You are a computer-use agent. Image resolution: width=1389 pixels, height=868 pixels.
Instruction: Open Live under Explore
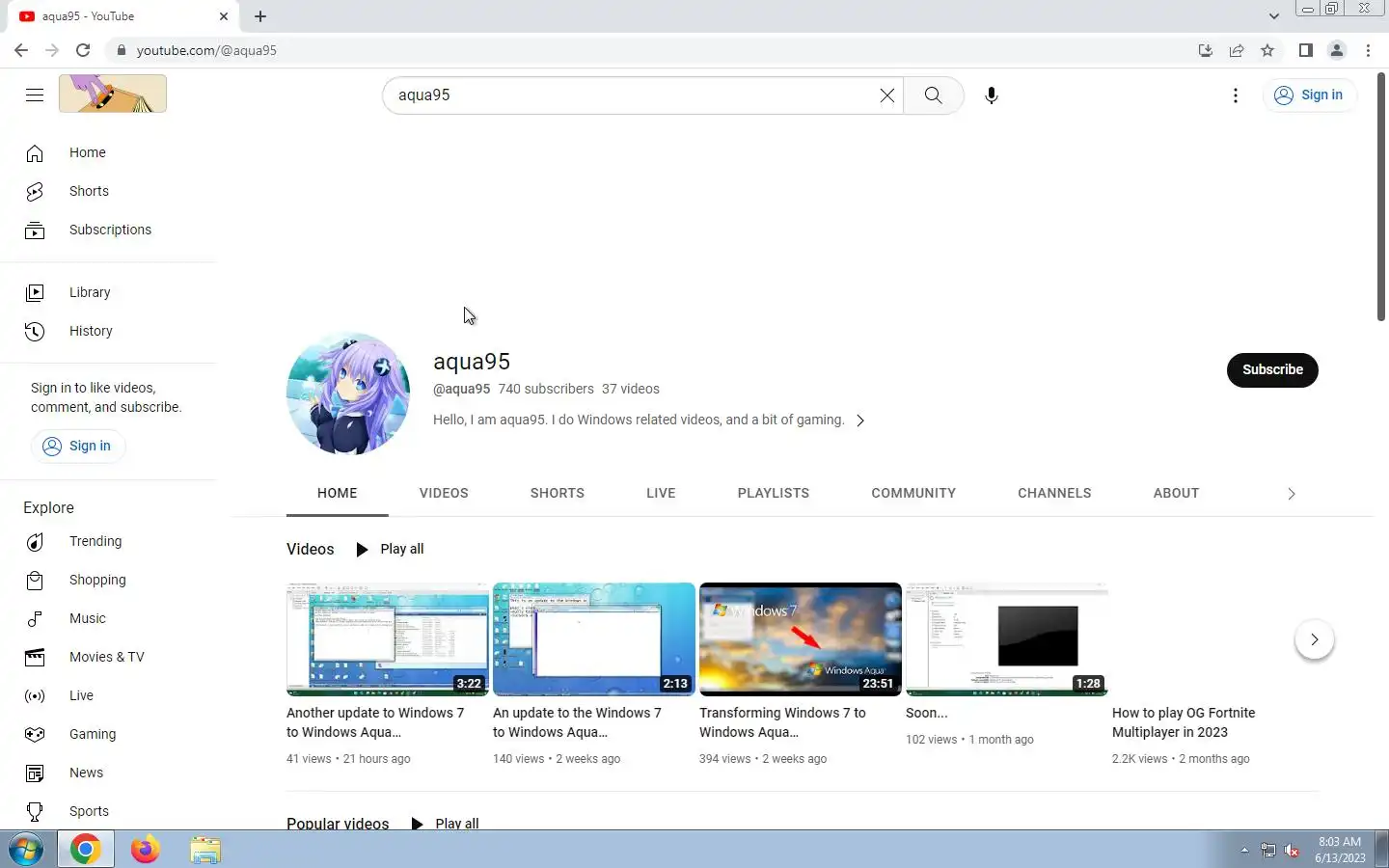pyautogui.click(x=108, y=695)
